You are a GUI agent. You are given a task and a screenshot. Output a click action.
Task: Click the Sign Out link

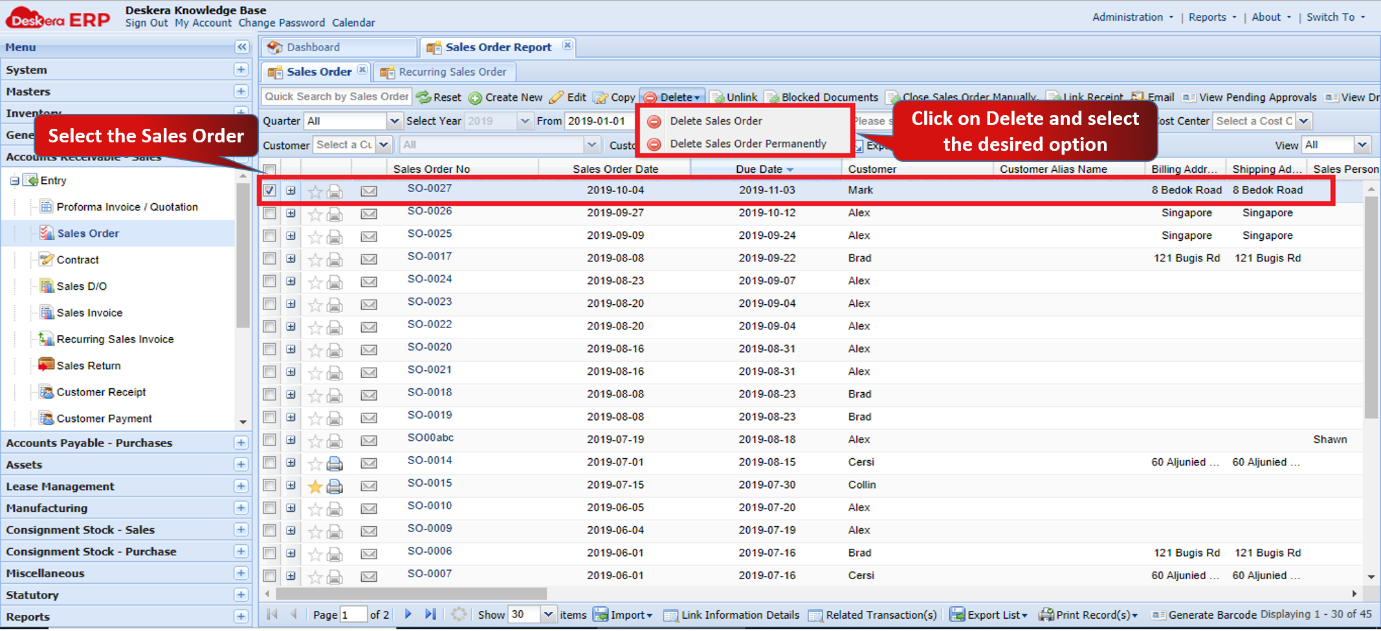146,23
